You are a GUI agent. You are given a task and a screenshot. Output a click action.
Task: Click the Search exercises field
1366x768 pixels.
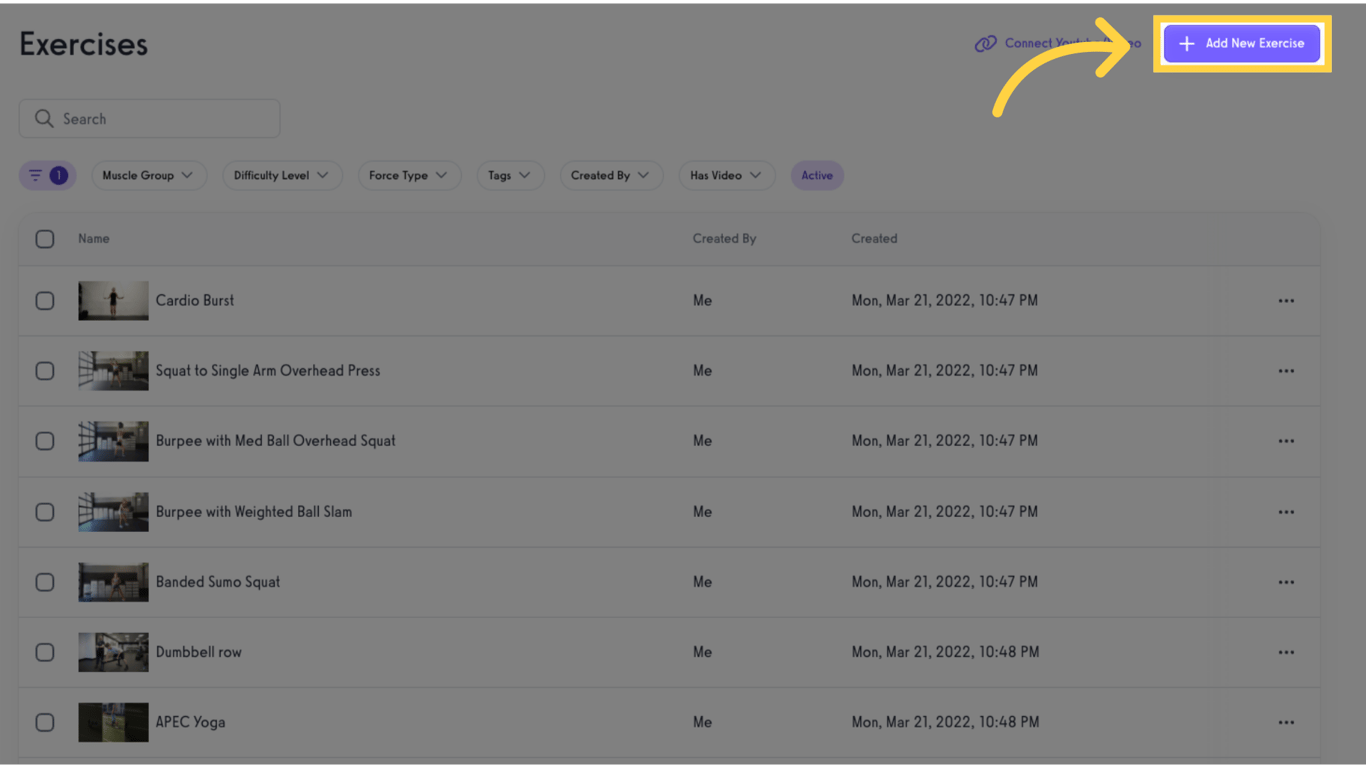[x=165, y=119]
